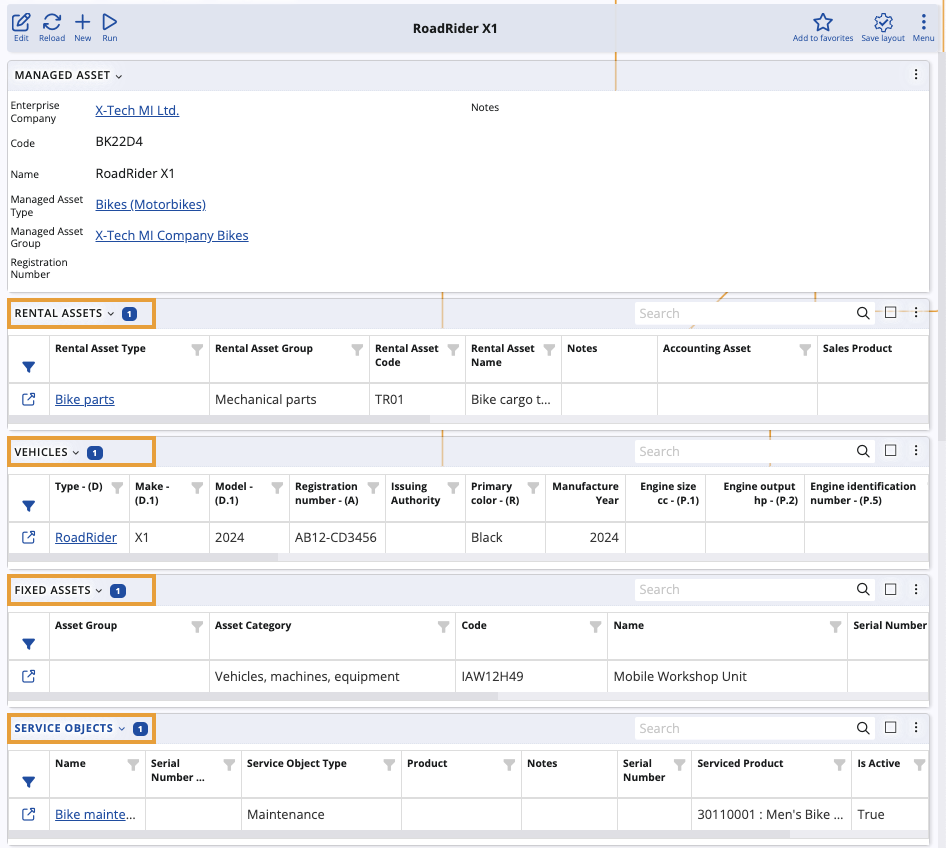Image resolution: width=946 pixels, height=848 pixels.
Task: Open Bike parts rental asset link
Action: pyautogui.click(x=84, y=399)
